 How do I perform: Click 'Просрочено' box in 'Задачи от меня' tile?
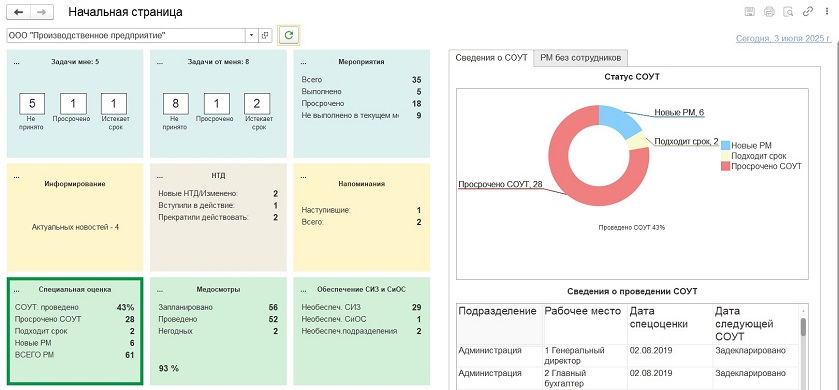pyautogui.click(x=216, y=104)
